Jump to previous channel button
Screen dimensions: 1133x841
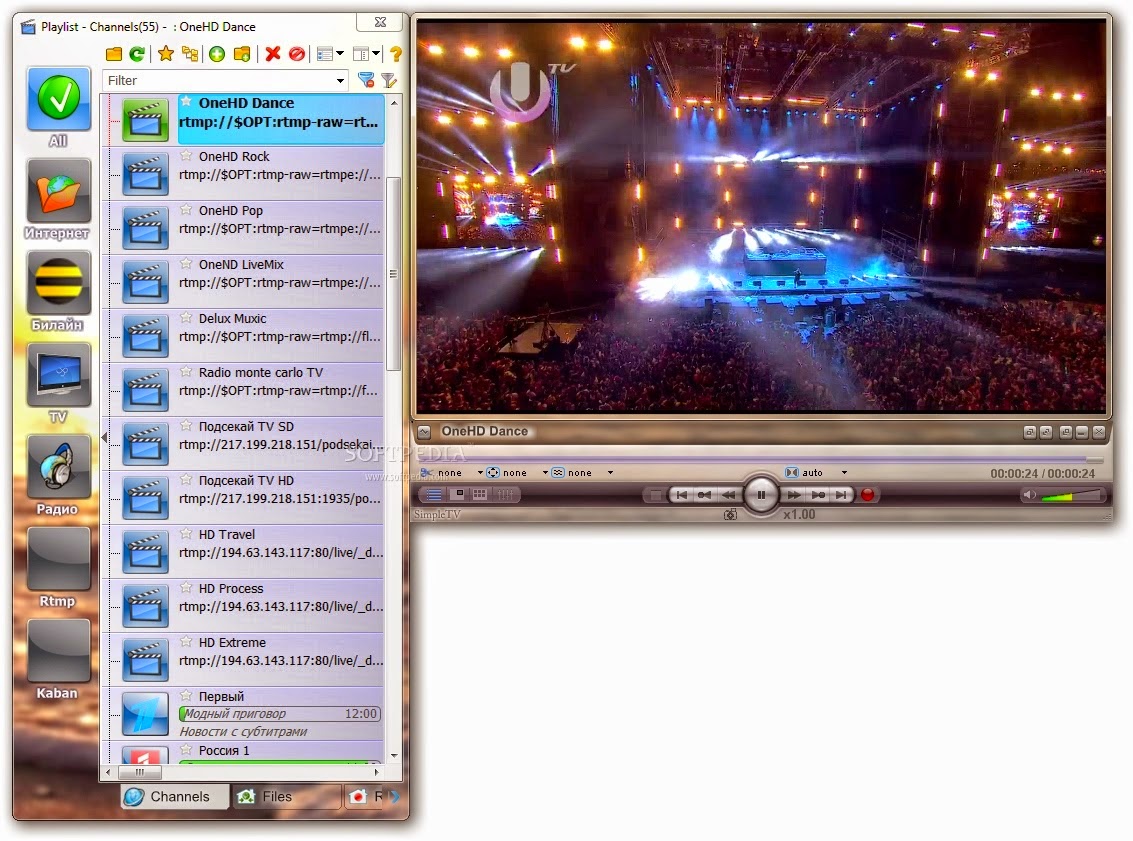(x=681, y=495)
